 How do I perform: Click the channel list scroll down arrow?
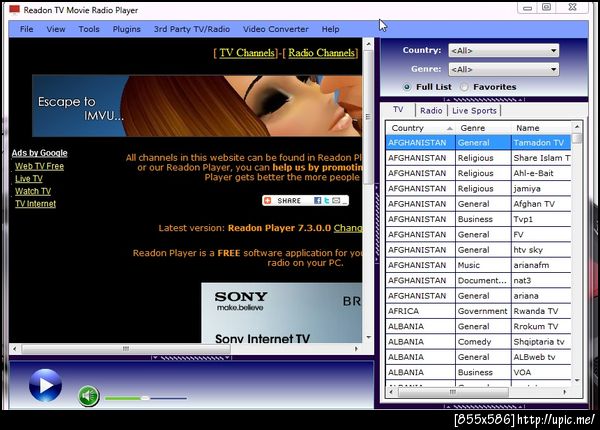tap(577, 380)
